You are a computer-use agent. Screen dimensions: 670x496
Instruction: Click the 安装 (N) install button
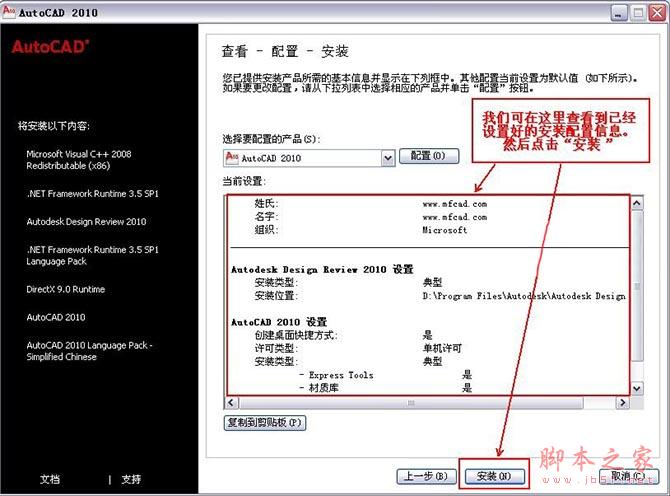point(494,476)
